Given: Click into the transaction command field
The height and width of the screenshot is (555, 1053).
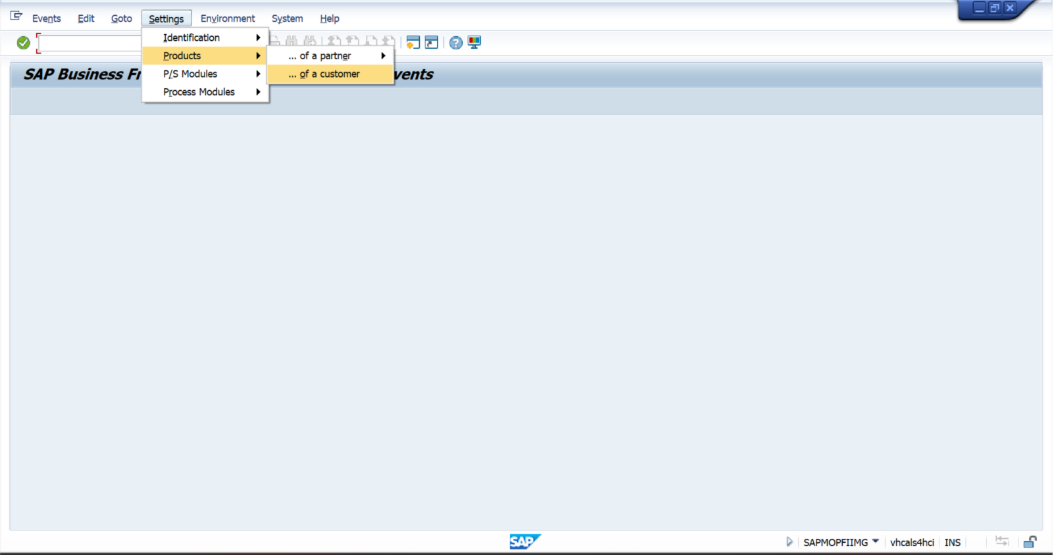Looking at the screenshot, I should pyautogui.click(x=90, y=43).
